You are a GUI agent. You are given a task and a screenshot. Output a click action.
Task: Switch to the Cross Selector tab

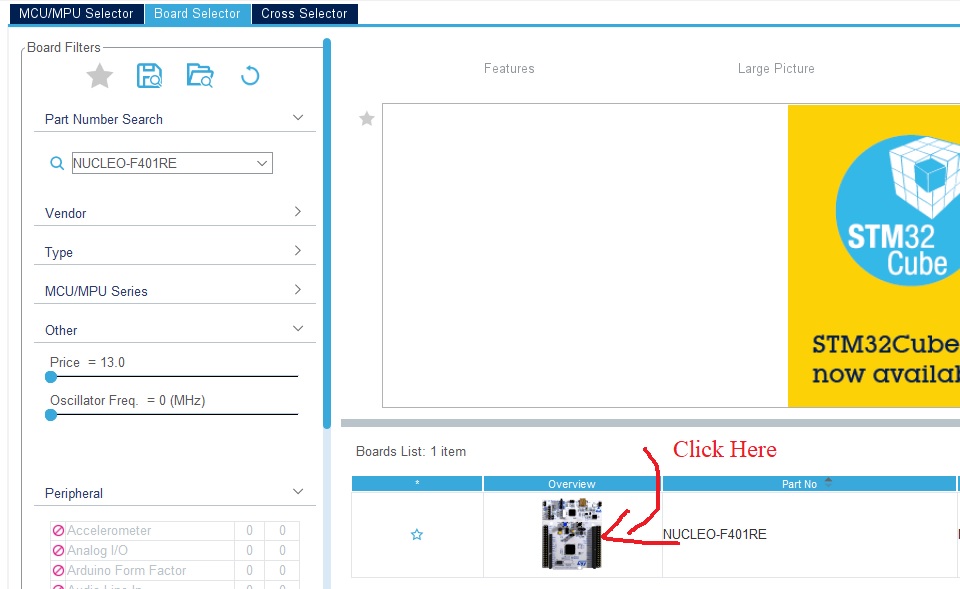tap(304, 14)
